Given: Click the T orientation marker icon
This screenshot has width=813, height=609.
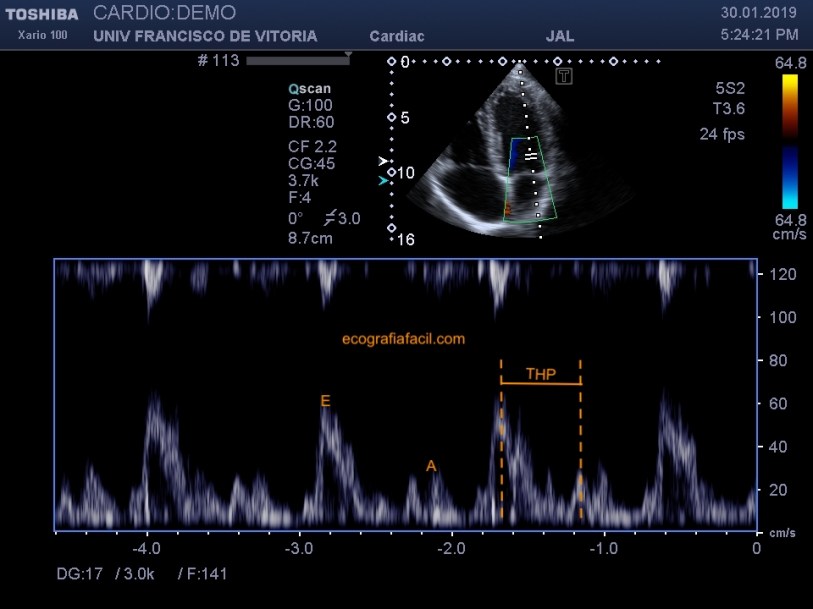Looking at the screenshot, I should pyautogui.click(x=564, y=76).
